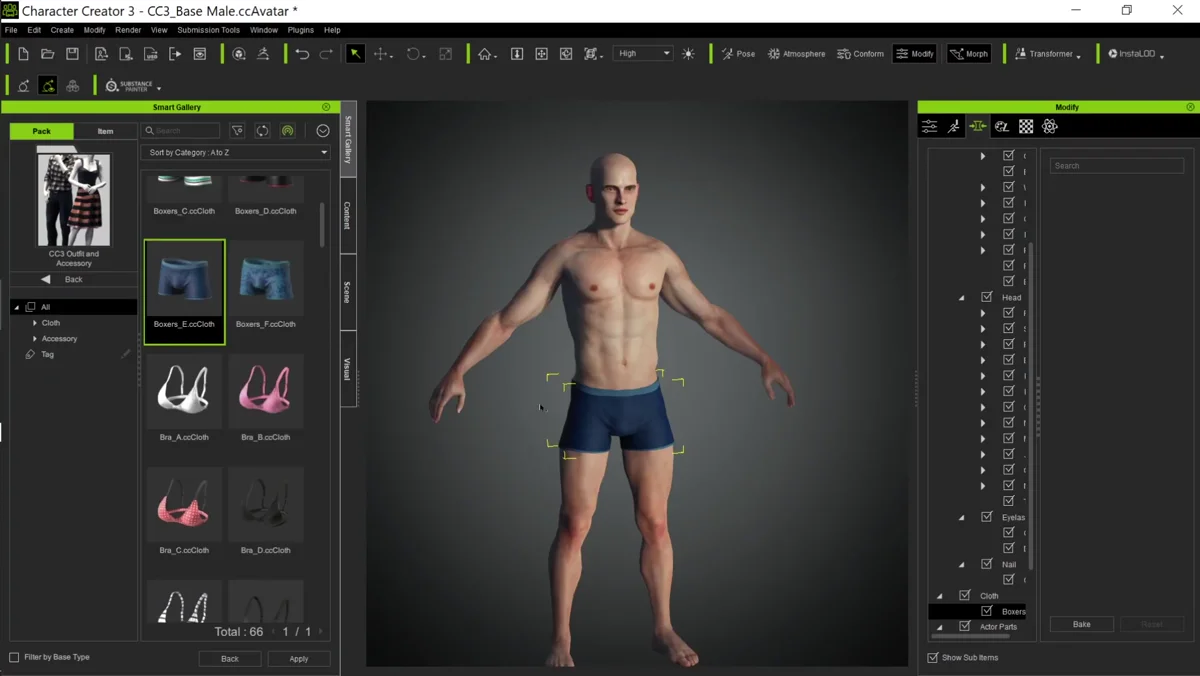Expand the Cloth category in gallery tree
The image size is (1200, 676).
(x=35, y=323)
